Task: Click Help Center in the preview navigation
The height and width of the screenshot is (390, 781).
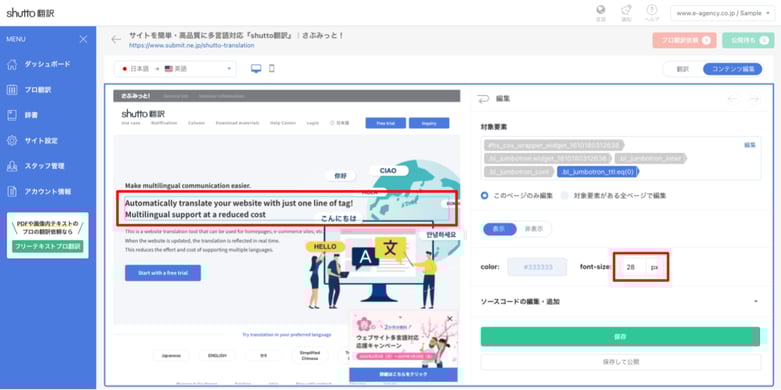Action: tap(283, 123)
